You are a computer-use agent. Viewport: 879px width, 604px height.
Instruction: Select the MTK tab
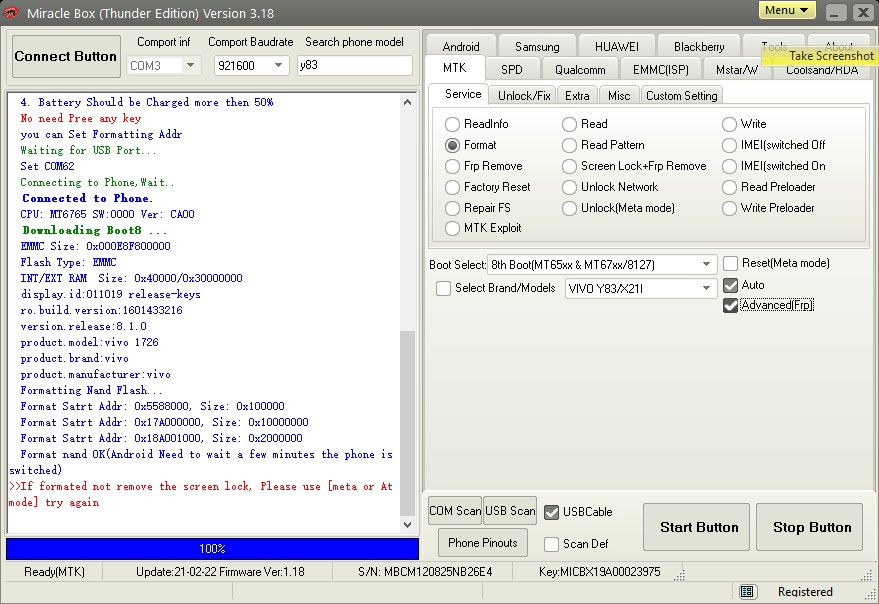(454, 68)
